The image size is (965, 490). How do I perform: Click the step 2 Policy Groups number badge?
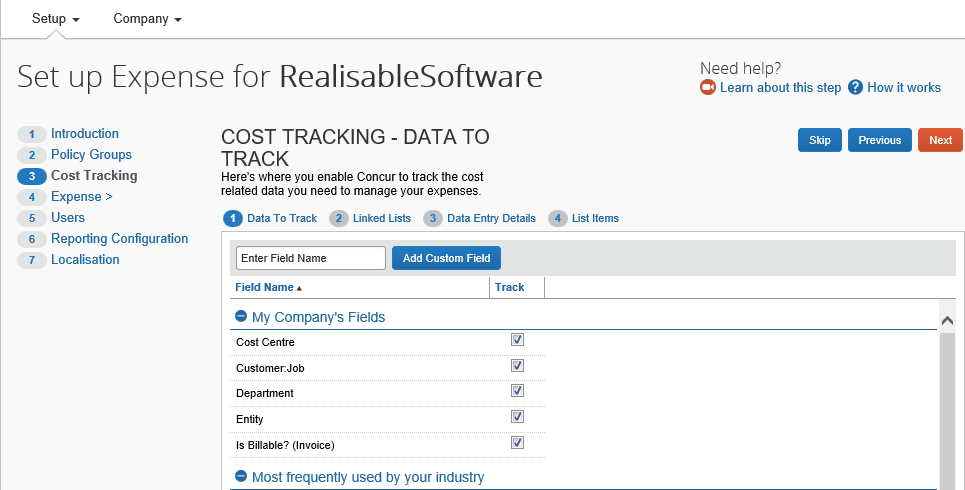tap(32, 155)
